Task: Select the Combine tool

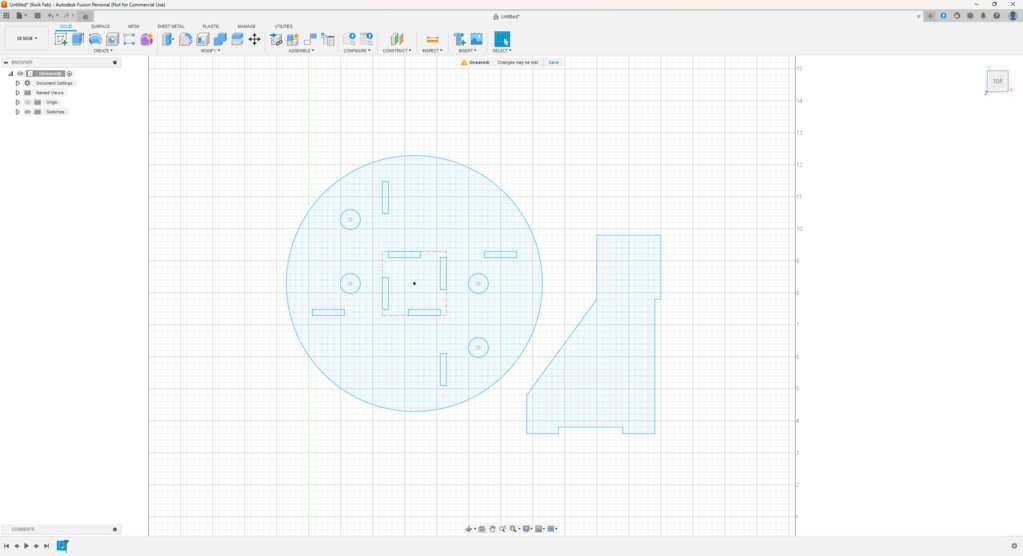Action: [220, 39]
